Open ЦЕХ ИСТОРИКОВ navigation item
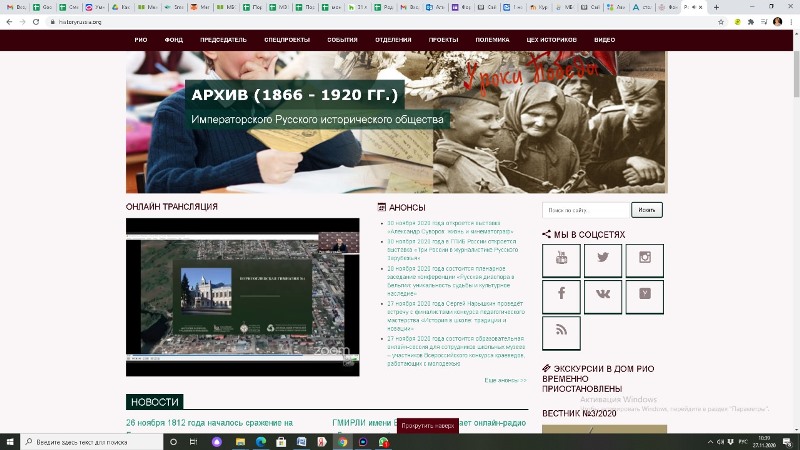 pyautogui.click(x=551, y=40)
